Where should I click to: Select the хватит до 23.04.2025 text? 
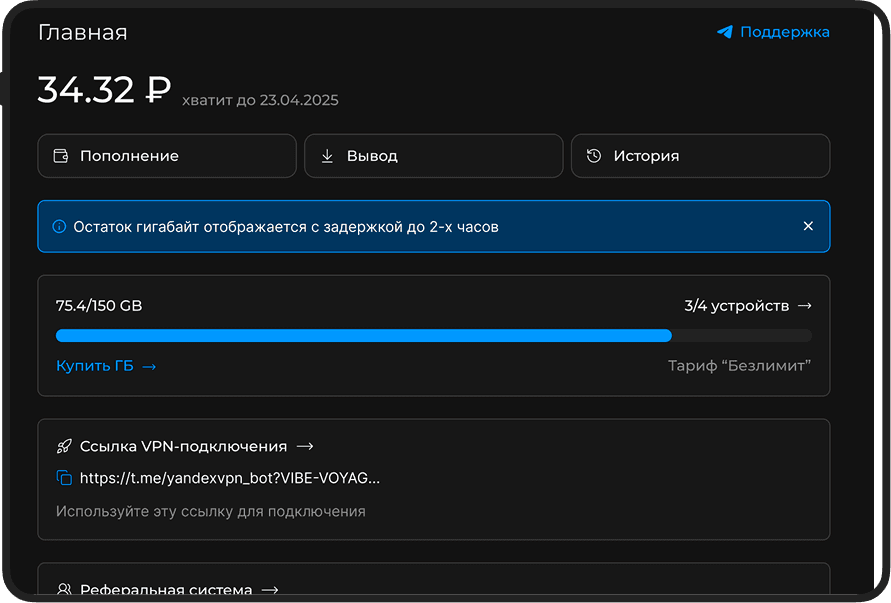[260, 101]
